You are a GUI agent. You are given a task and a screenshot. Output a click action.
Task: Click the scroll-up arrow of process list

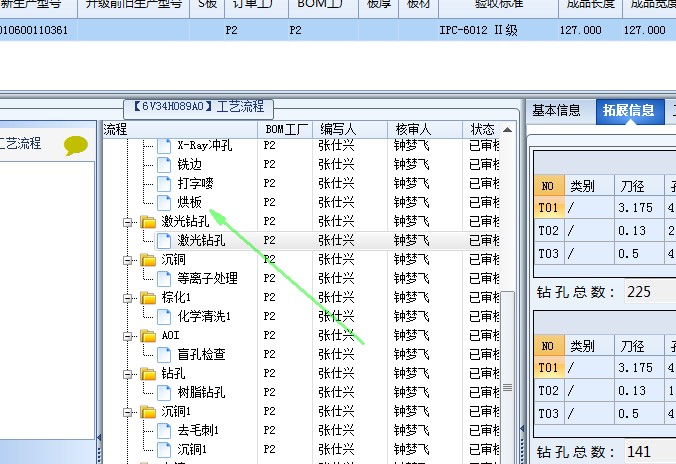pos(507,129)
